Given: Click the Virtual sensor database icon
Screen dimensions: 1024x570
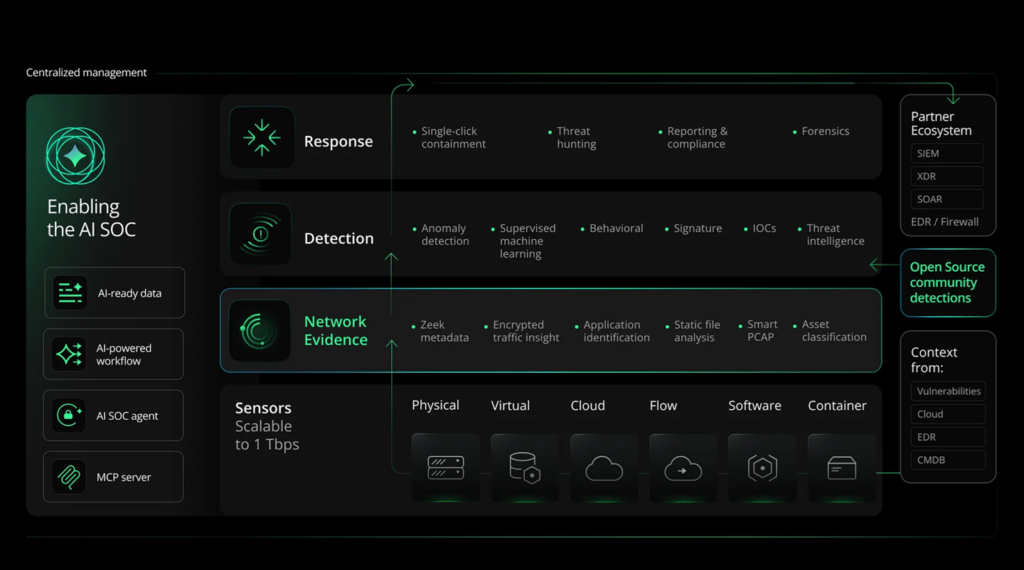Looking at the screenshot, I should 525,467.
